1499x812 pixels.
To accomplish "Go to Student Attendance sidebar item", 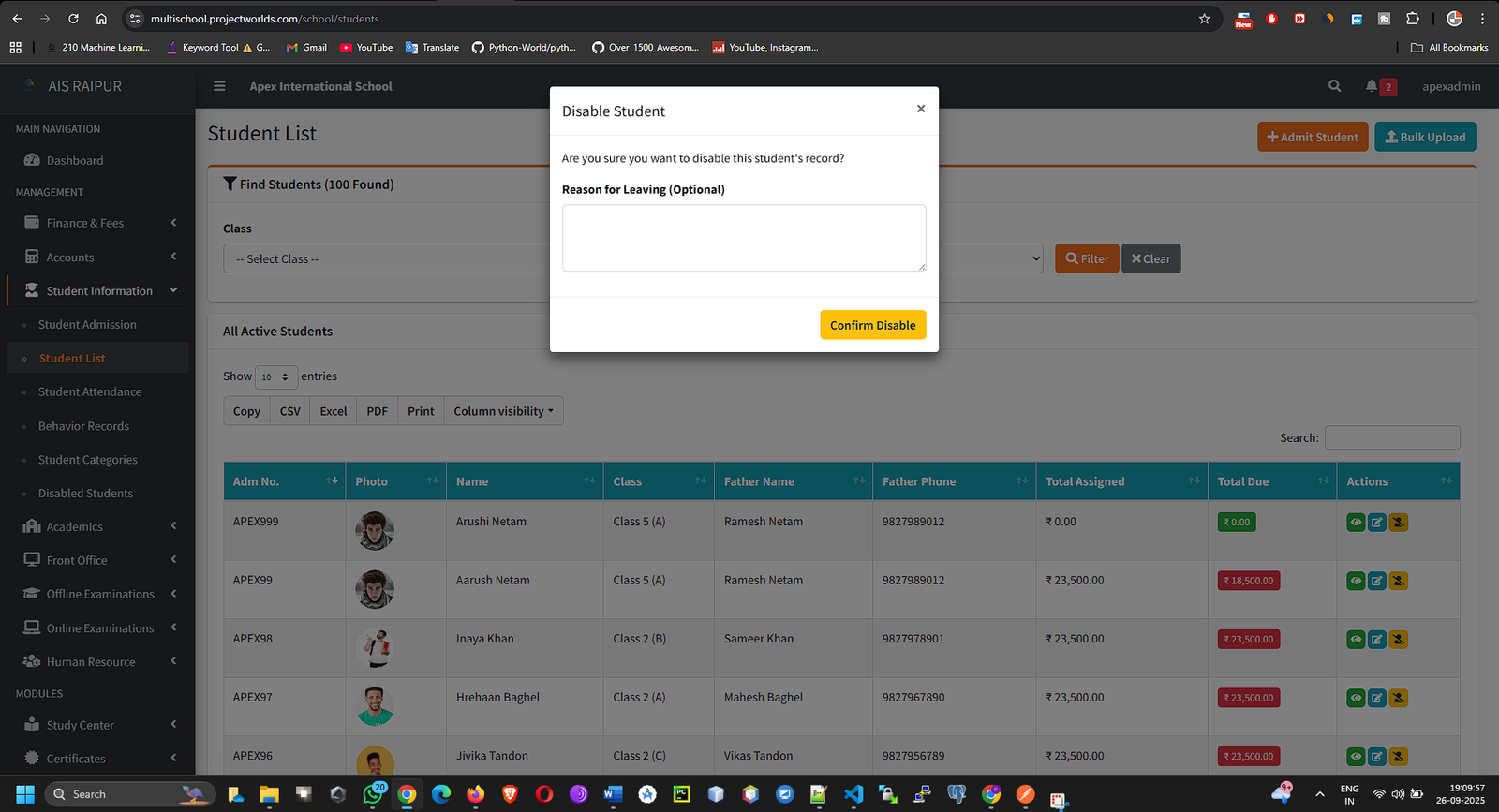I will tap(90, 392).
